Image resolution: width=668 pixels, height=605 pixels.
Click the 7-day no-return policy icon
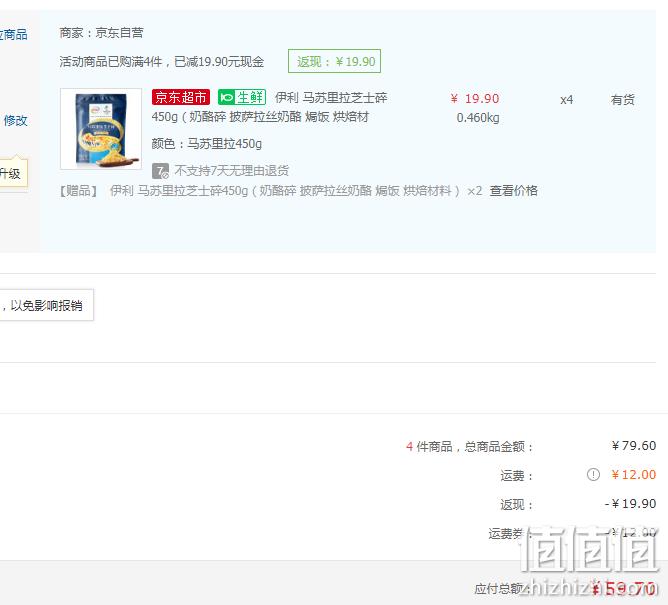tap(160, 171)
